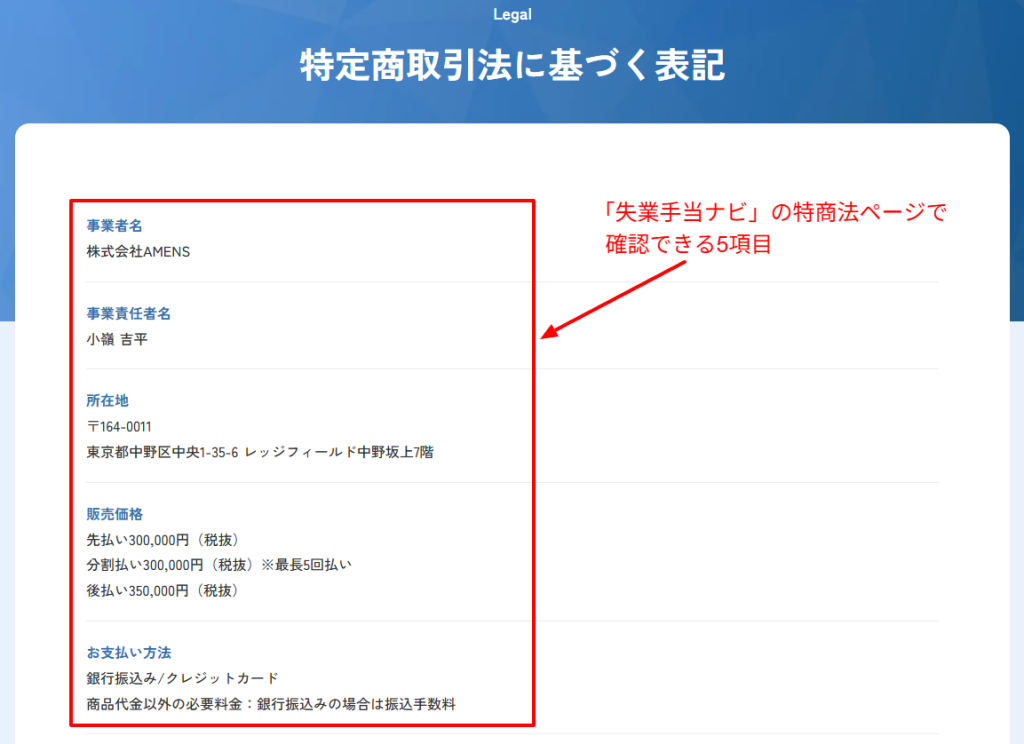1024x744 pixels.
Task: Click the line 分割払い300,000円 最長5回払い
Action: click(219, 565)
